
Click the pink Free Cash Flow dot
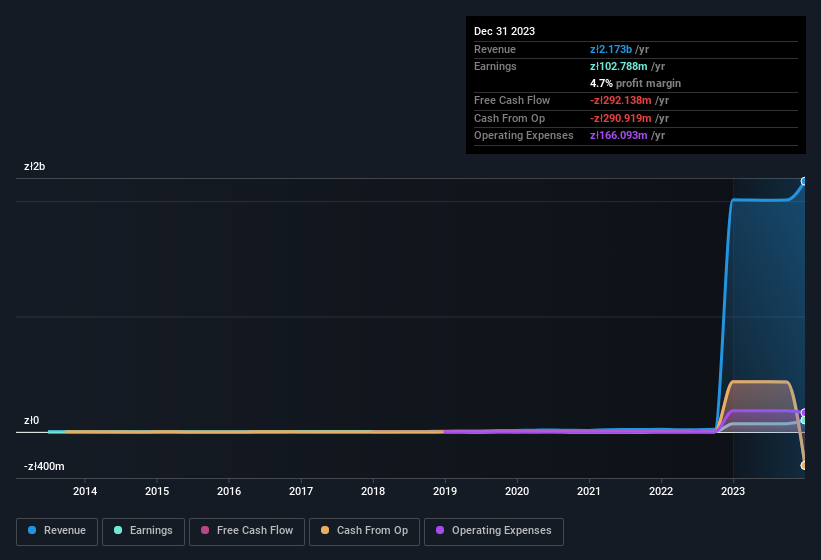[x=205, y=530]
